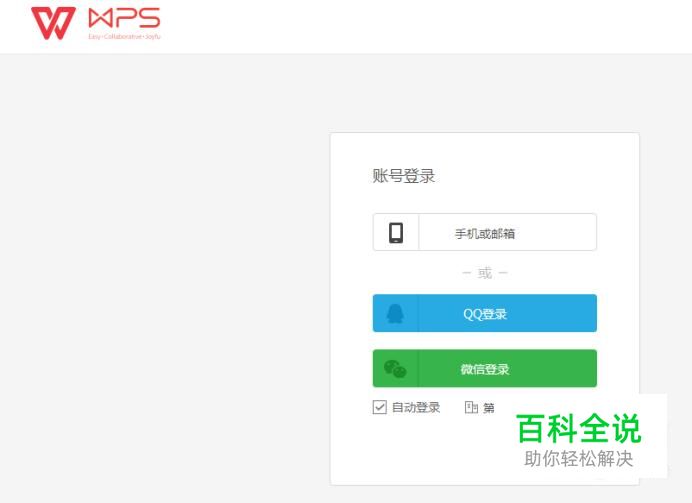Click the WPS wordmark text
The height and width of the screenshot is (503, 692).
click(124, 19)
